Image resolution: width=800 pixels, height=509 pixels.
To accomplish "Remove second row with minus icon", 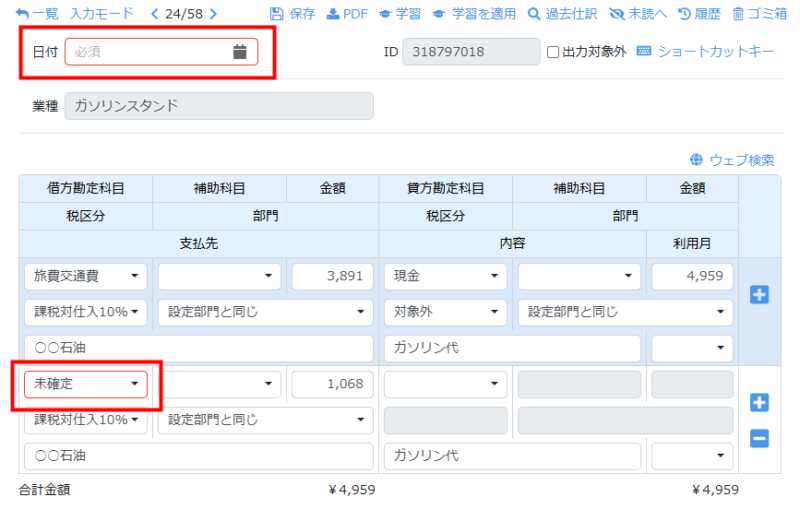I will [x=759, y=438].
